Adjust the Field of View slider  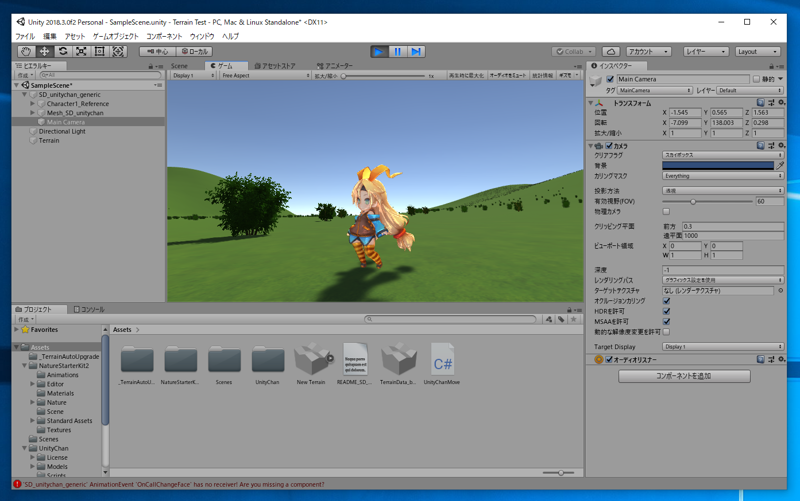tap(707, 202)
